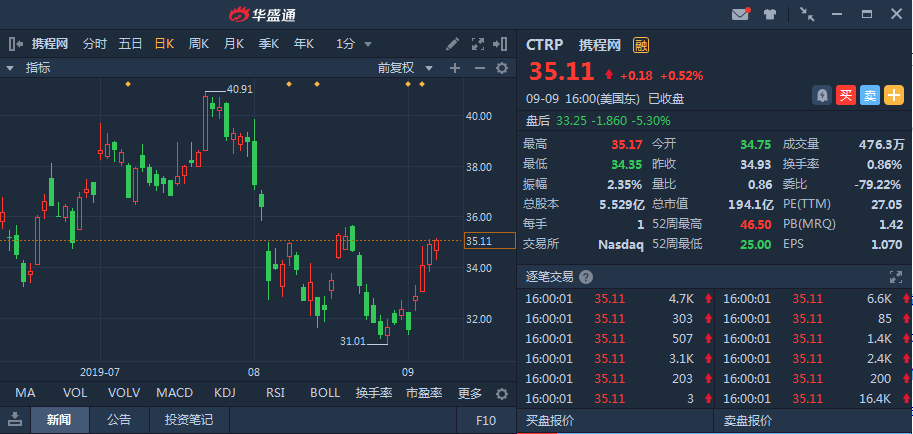The height and width of the screenshot is (434, 913).
Task: Switch to 五日 chart tab
Action: [x=130, y=44]
